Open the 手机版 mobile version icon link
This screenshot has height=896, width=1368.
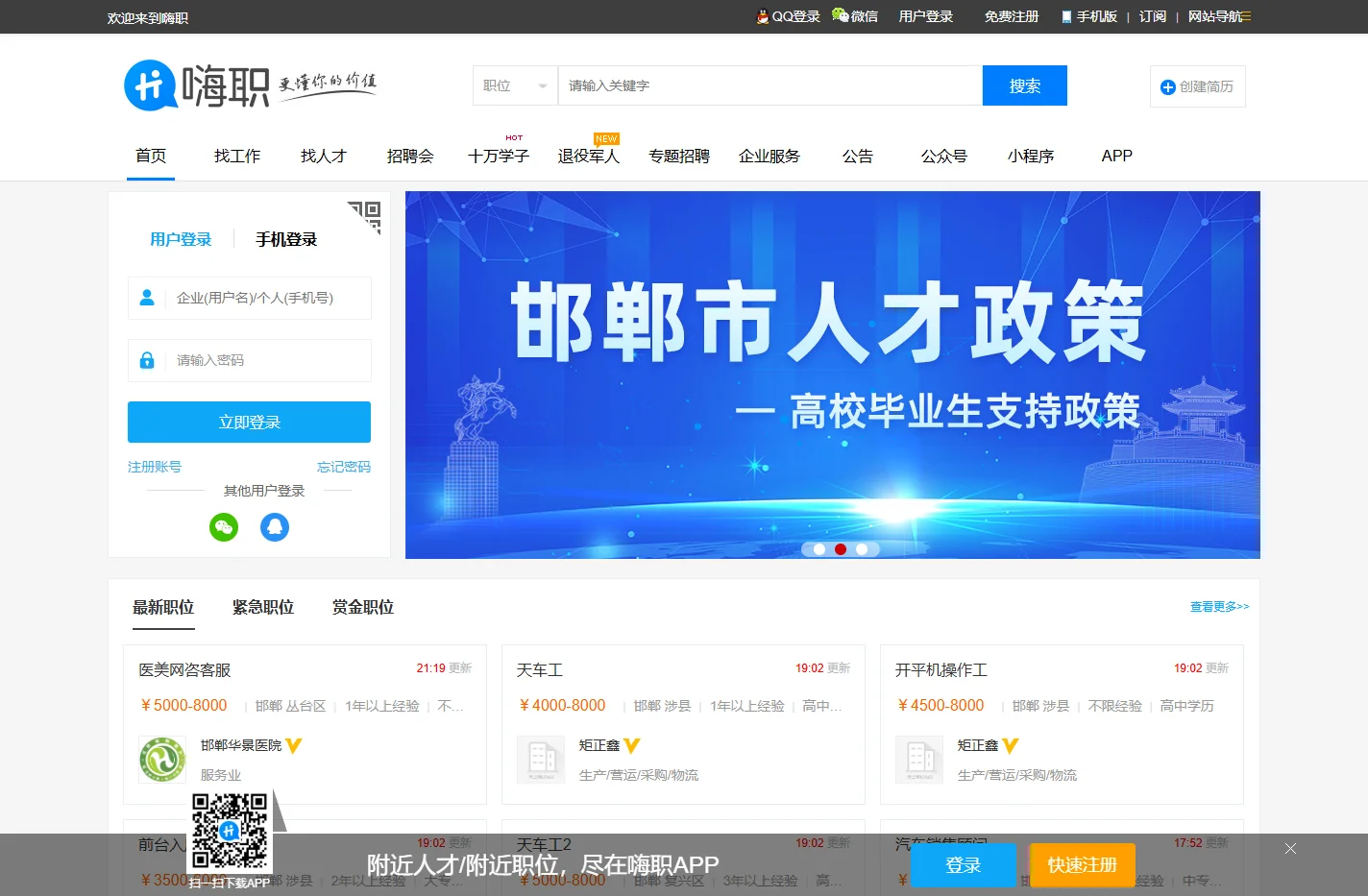[1066, 17]
